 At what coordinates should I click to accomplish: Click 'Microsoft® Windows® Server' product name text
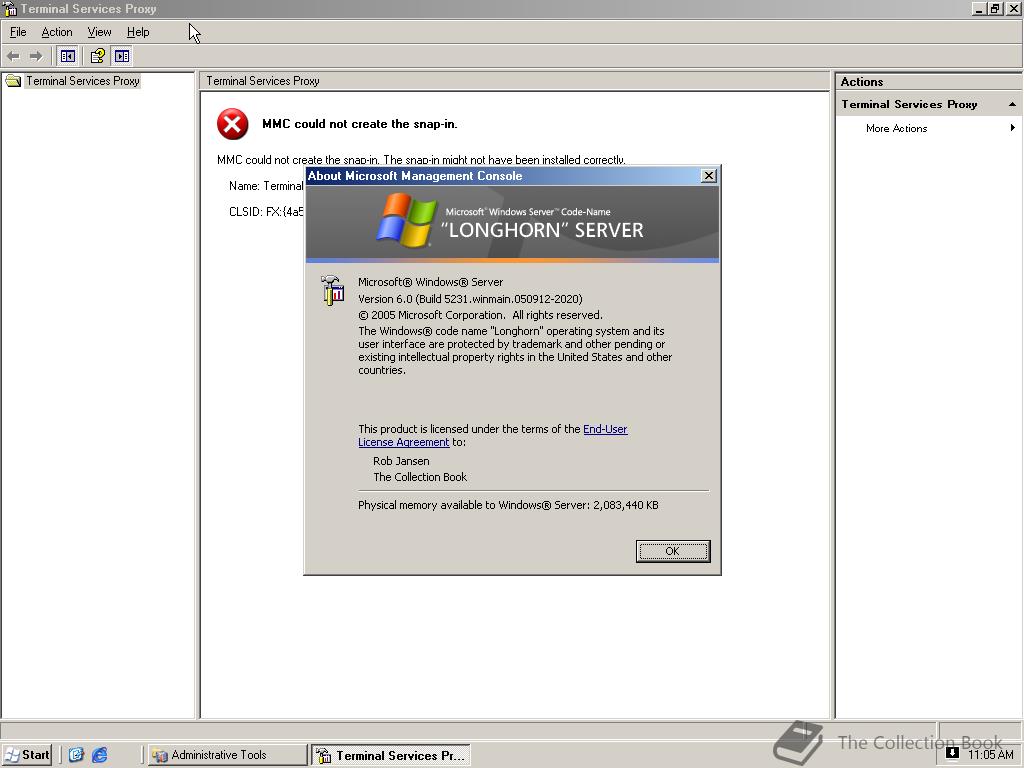(x=430, y=282)
